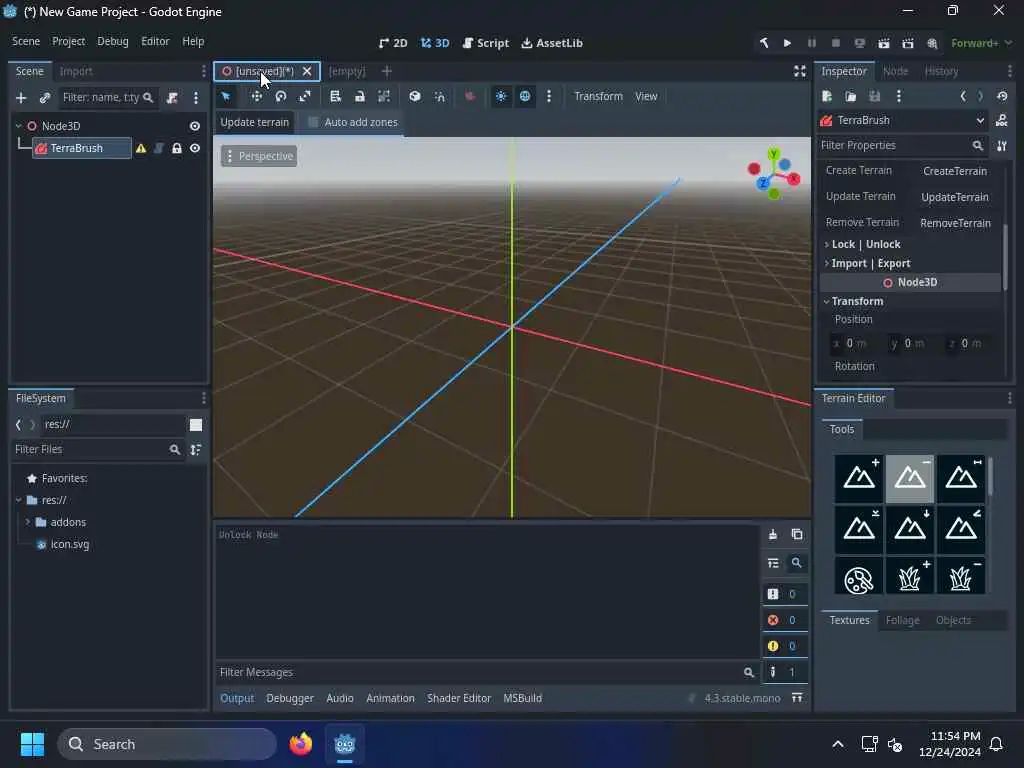
Task: Open the Debug menu
Action: coord(113,41)
